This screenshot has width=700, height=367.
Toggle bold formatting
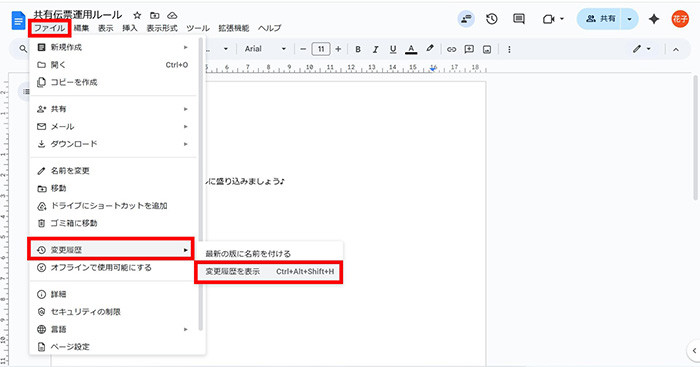coord(358,49)
